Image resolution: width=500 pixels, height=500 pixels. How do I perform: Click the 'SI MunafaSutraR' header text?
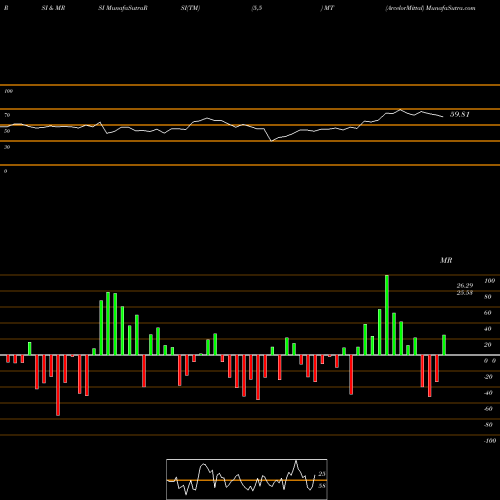click(123, 8)
